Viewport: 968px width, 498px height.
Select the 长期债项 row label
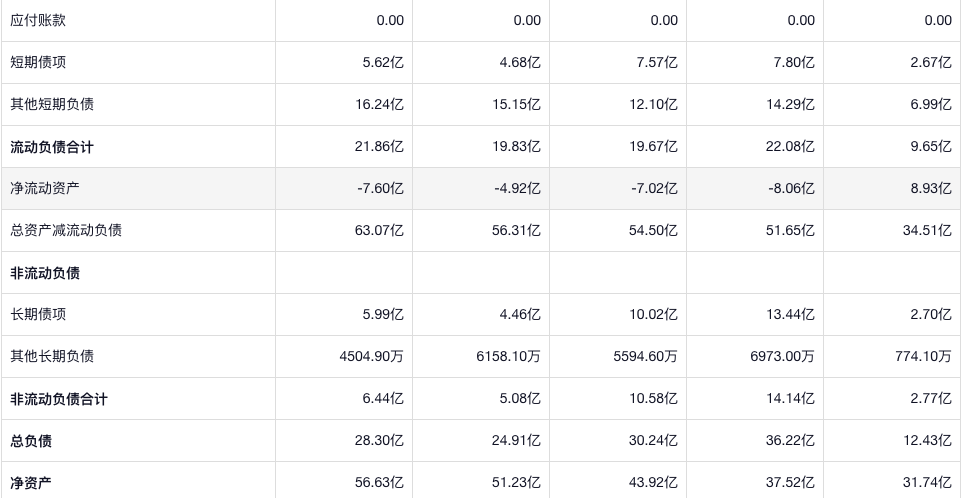coord(38,314)
